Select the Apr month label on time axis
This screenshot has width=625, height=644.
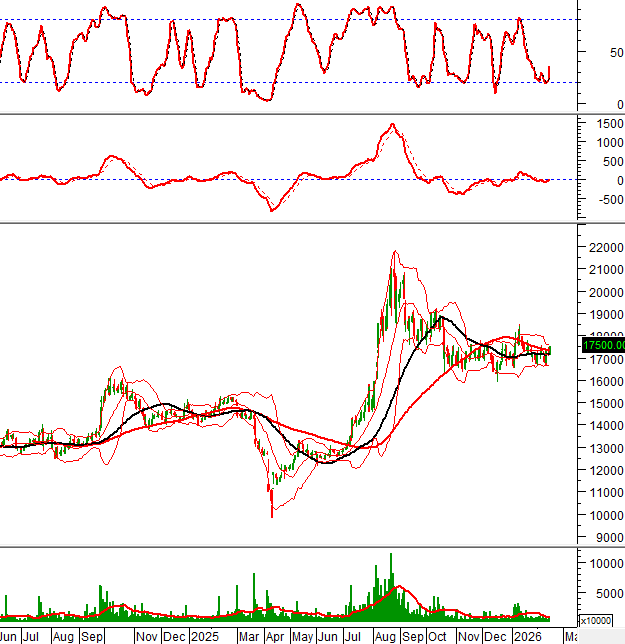click(275, 636)
